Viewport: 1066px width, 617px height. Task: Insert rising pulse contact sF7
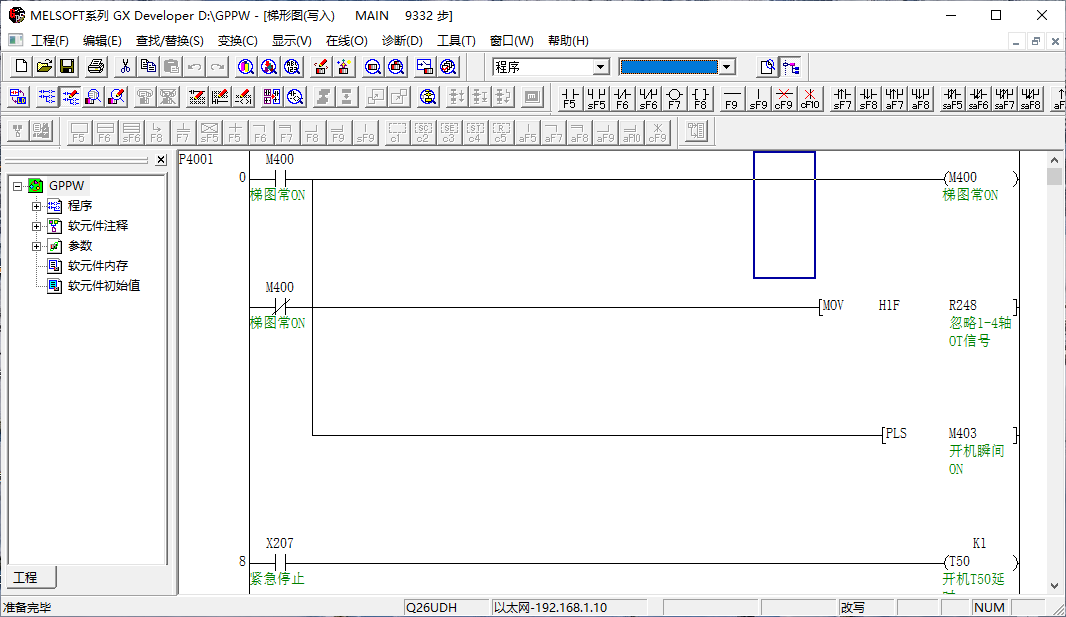point(842,98)
